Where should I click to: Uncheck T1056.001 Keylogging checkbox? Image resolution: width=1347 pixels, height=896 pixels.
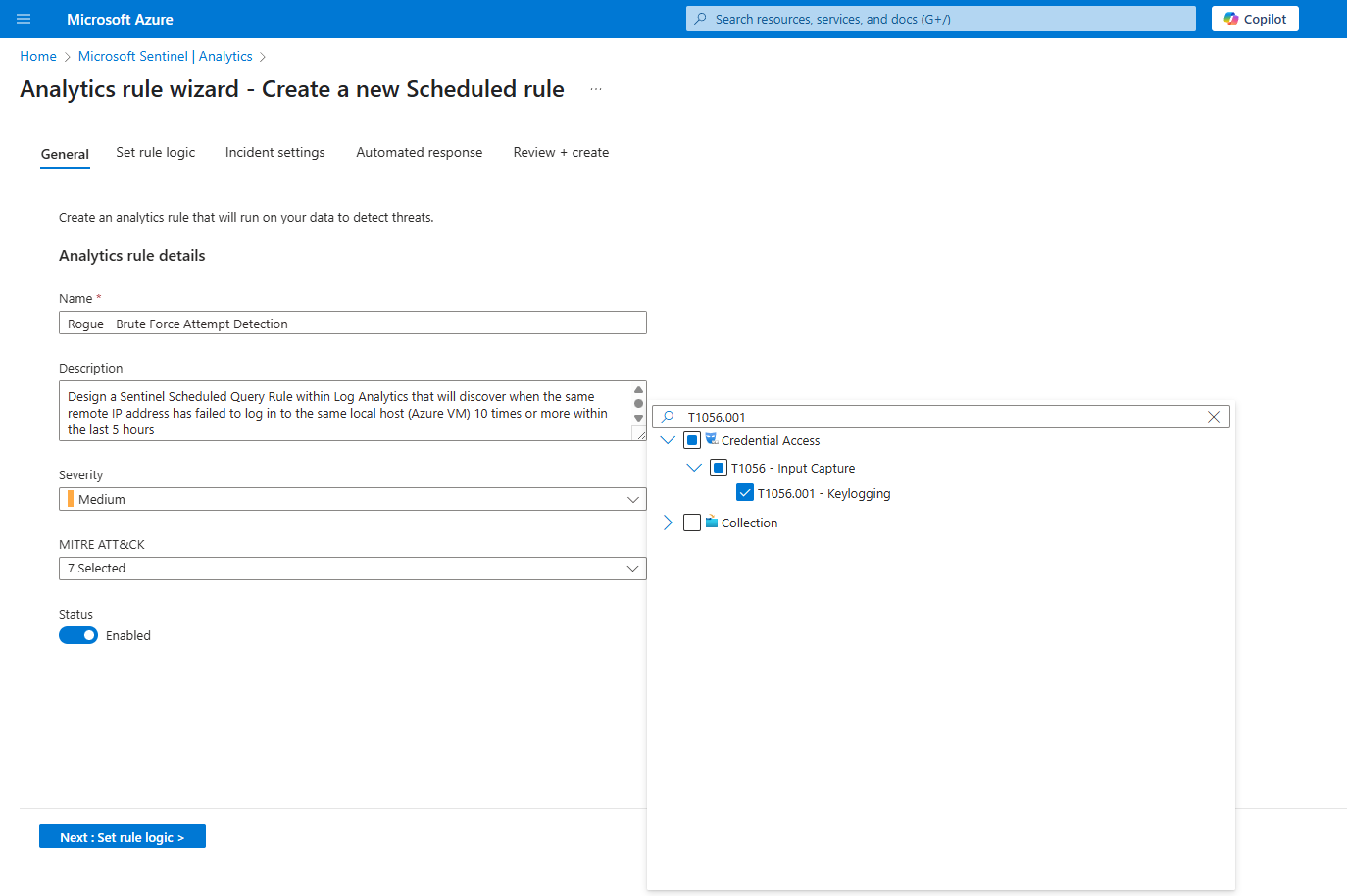coord(745,493)
